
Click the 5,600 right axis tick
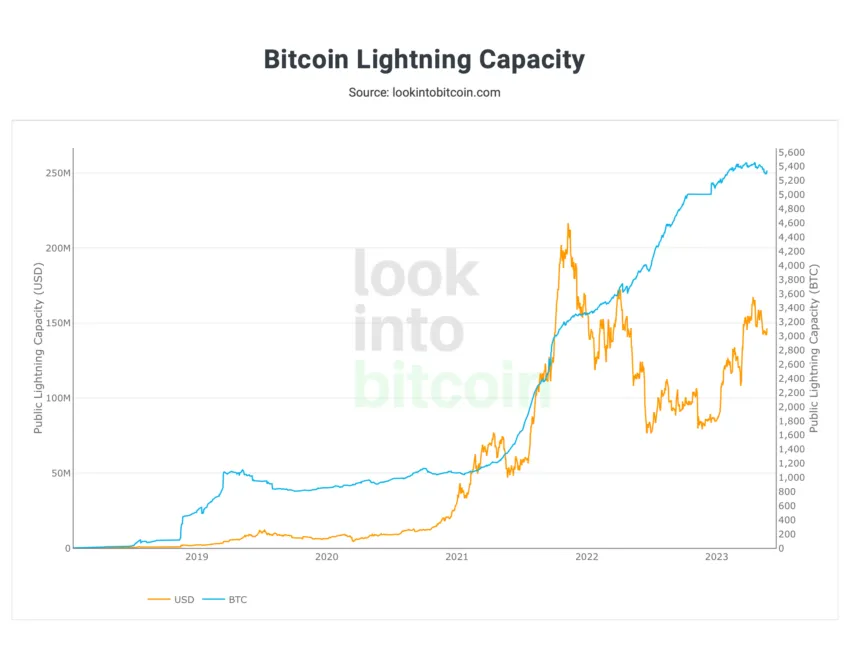791,152
